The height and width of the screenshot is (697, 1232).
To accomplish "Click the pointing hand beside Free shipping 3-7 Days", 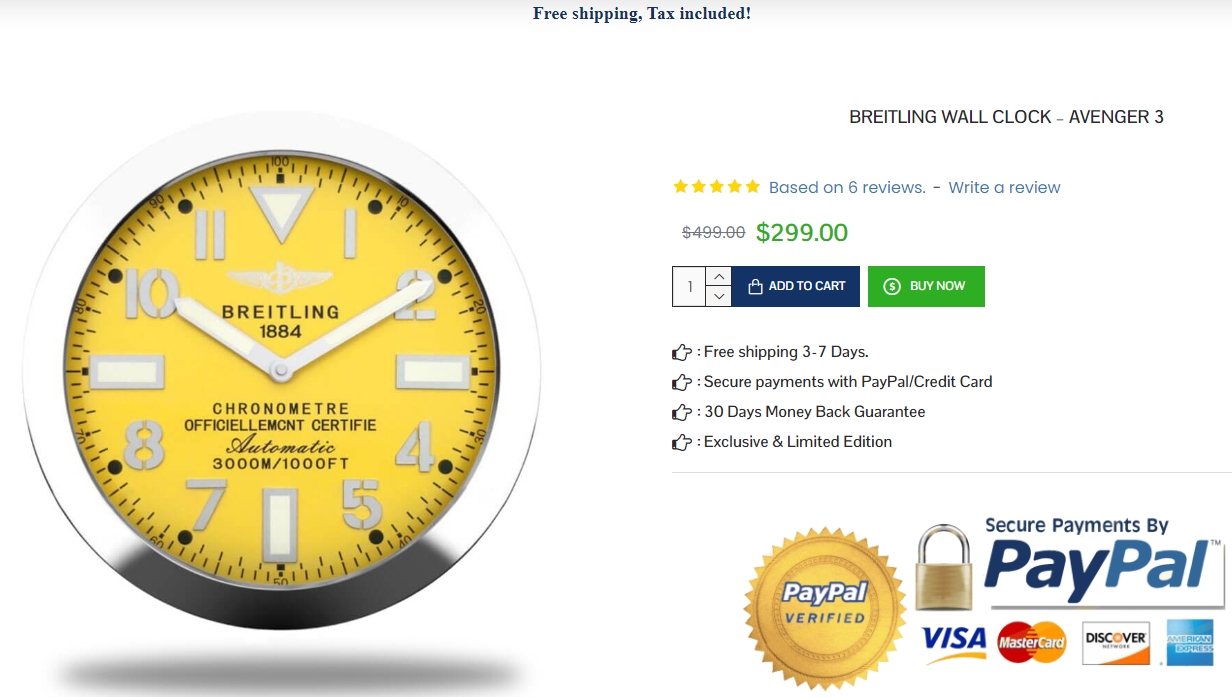I will pyautogui.click(x=682, y=352).
